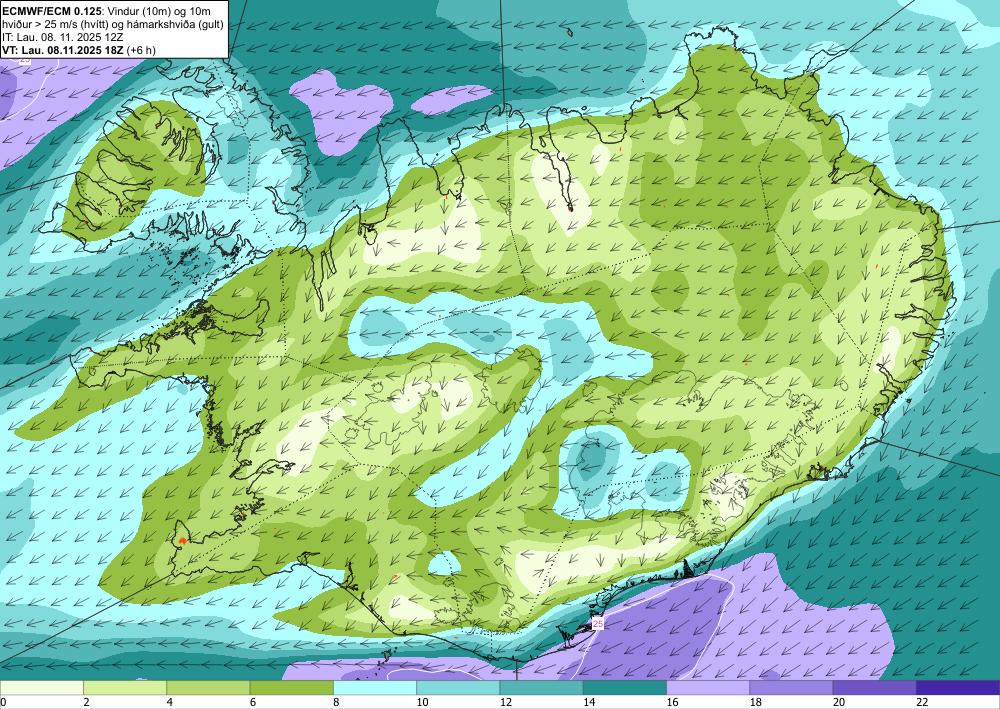Click the legend label "12"
This screenshot has width=1000, height=709.
tap(506, 702)
